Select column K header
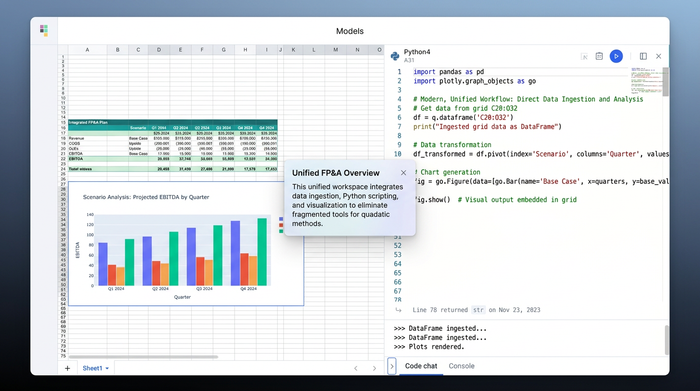 point(293,50)
